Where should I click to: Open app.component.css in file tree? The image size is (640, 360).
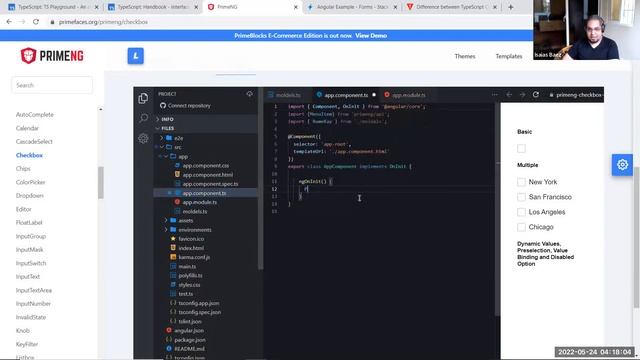(205, 166)
